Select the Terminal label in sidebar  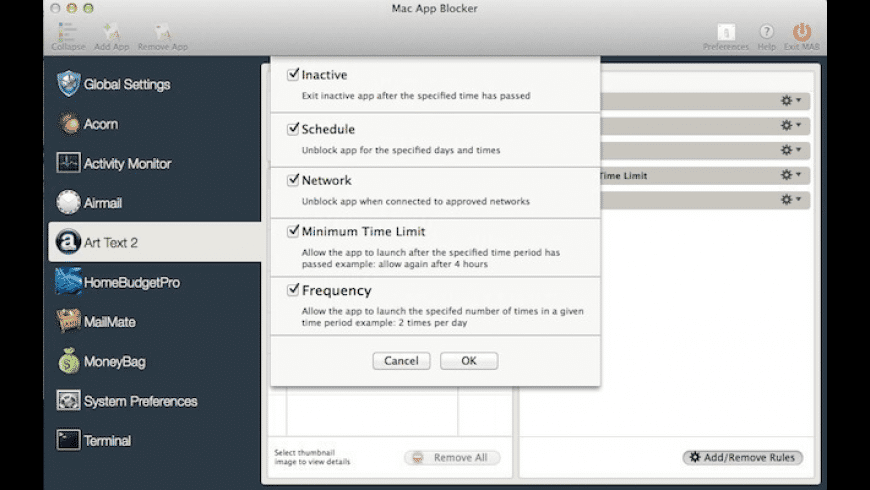pos(108,441)
